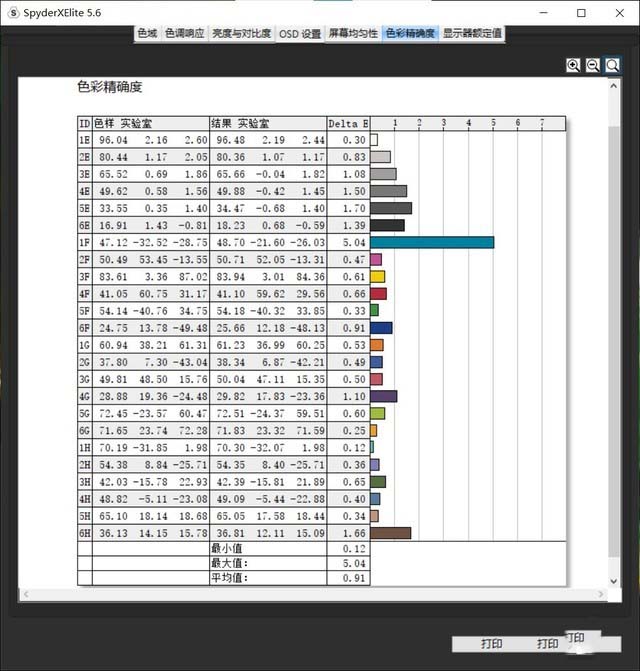This screenshot has width=640, height=671.
Task: Click the teal 1F Delta E bar
Action: click(x=432, y=243)
